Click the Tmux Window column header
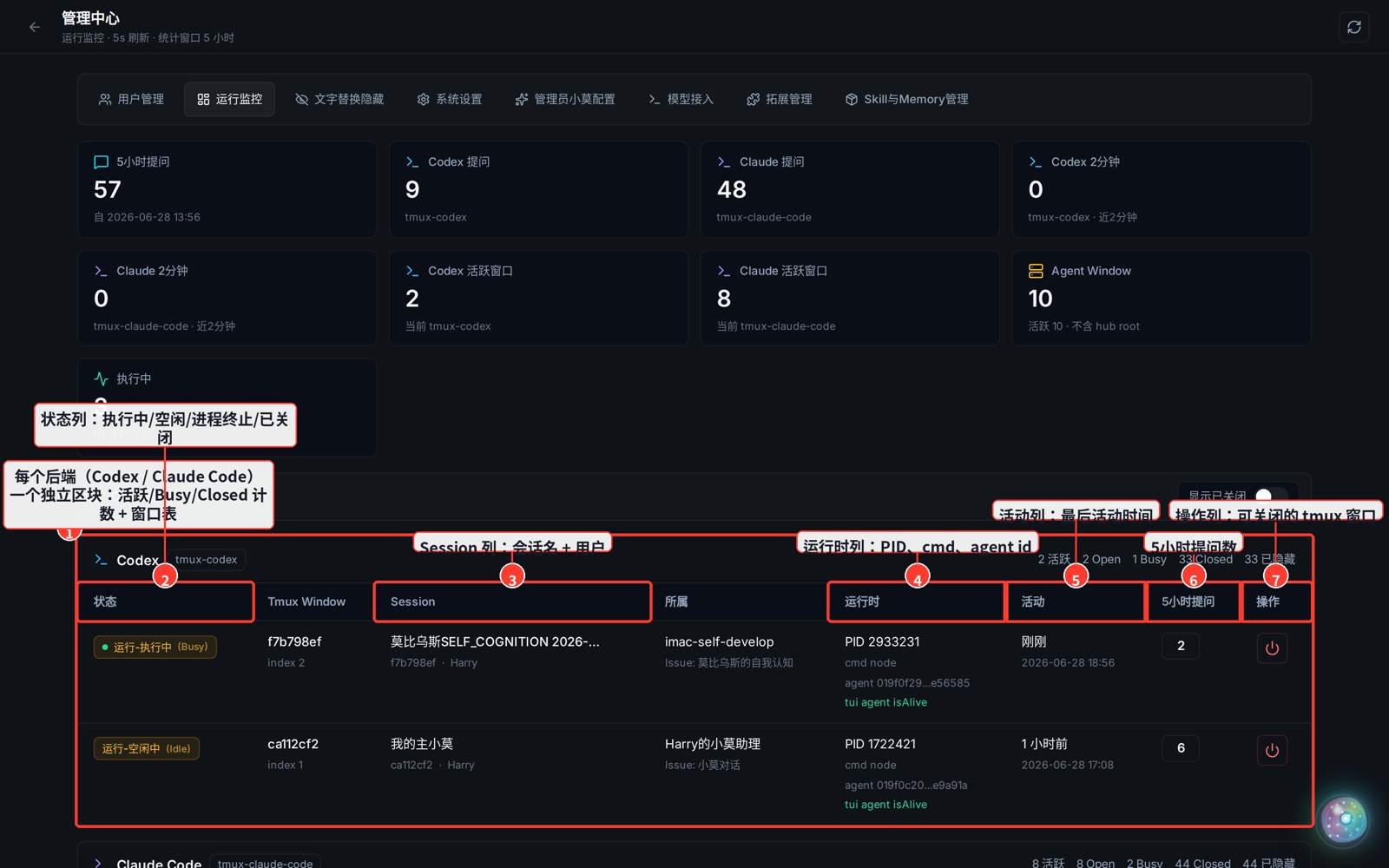 coord(306,602)
